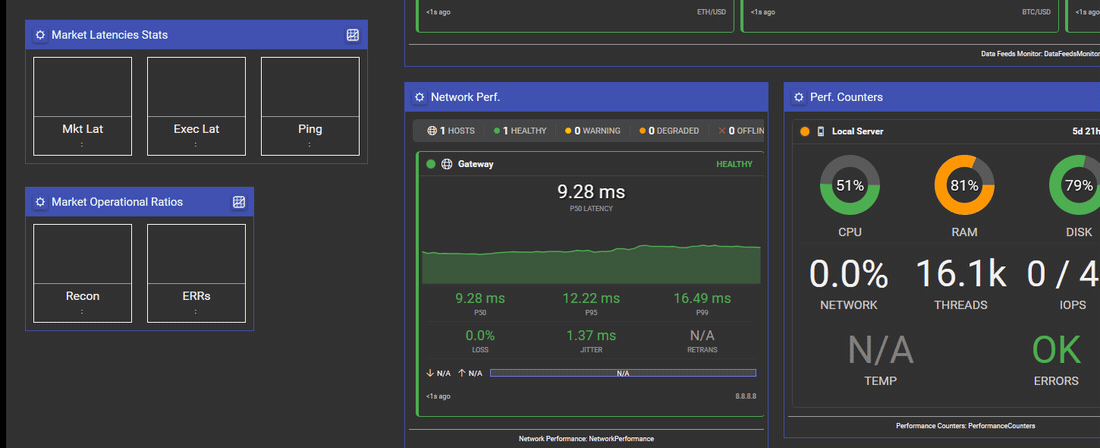Image resolution: width=1100 pixels, height=448 pixels.
Task: Filter by 1 HEALTHY hosts
Action: point(520,130)
